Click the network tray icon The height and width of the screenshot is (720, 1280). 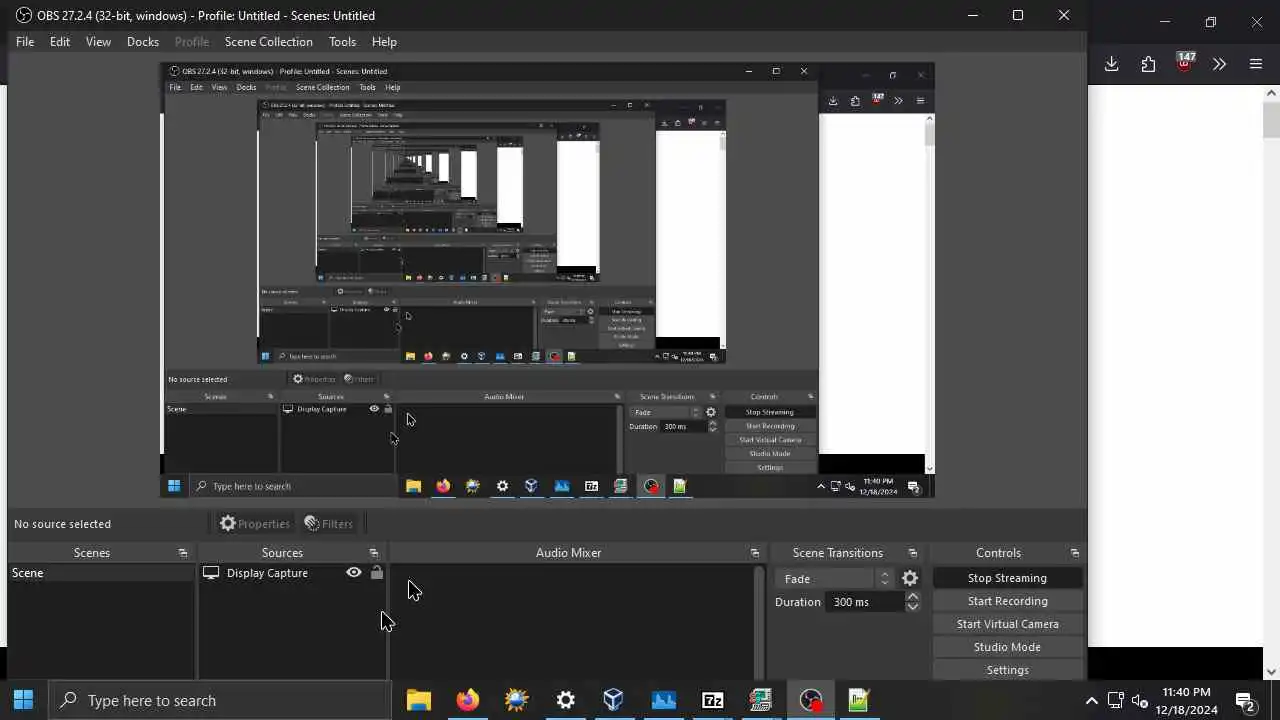coord(1115,701)
